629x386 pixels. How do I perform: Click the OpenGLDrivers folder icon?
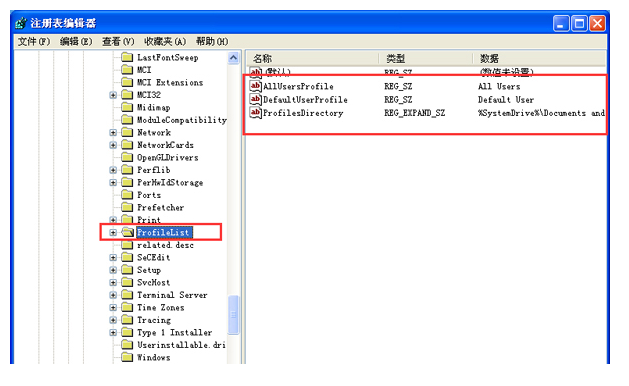pyautogui.click(x=127, y=157)
